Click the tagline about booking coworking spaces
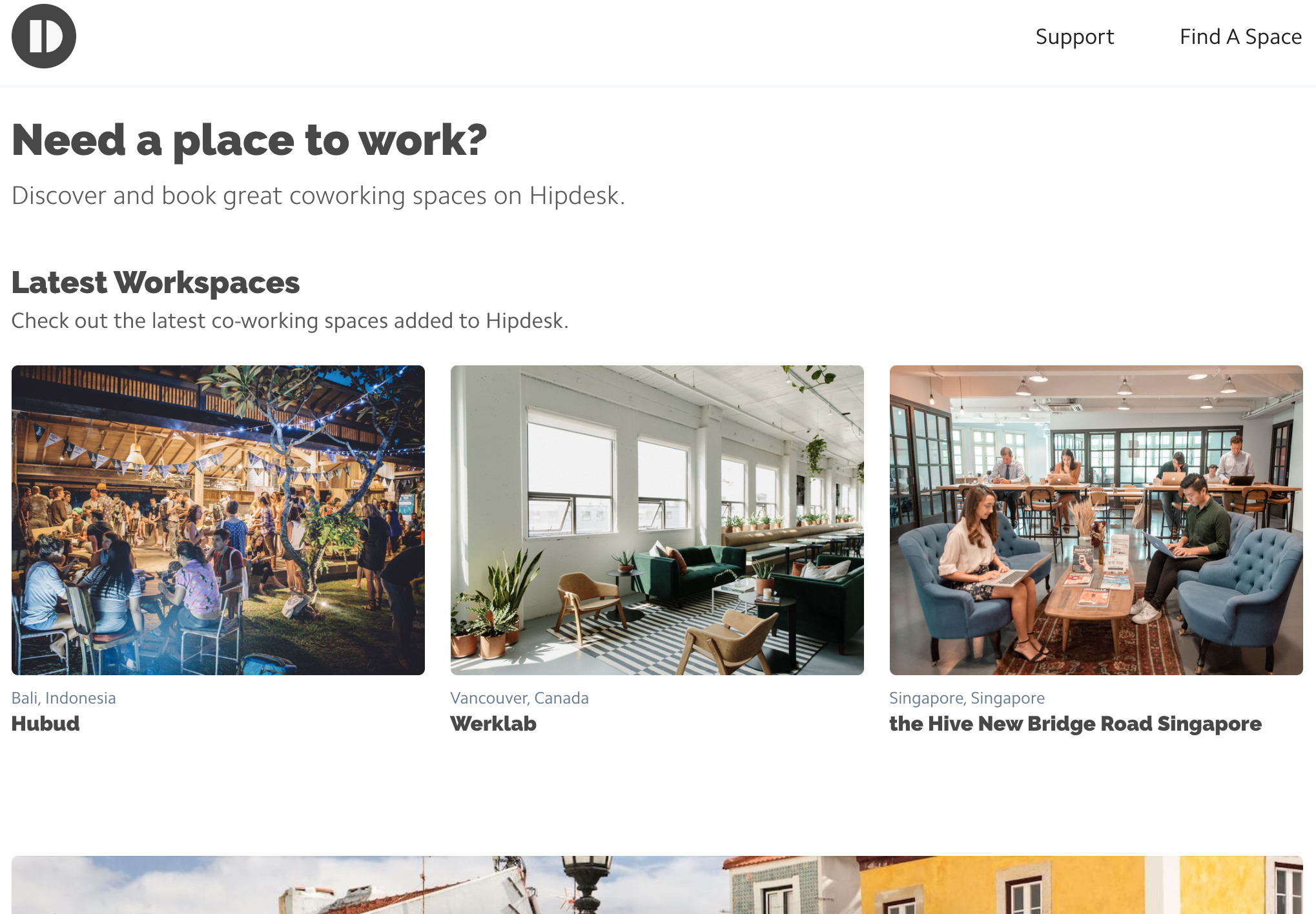Image resolution: width=1316 pixels, height=914 pixels. [x=319, y=195]
